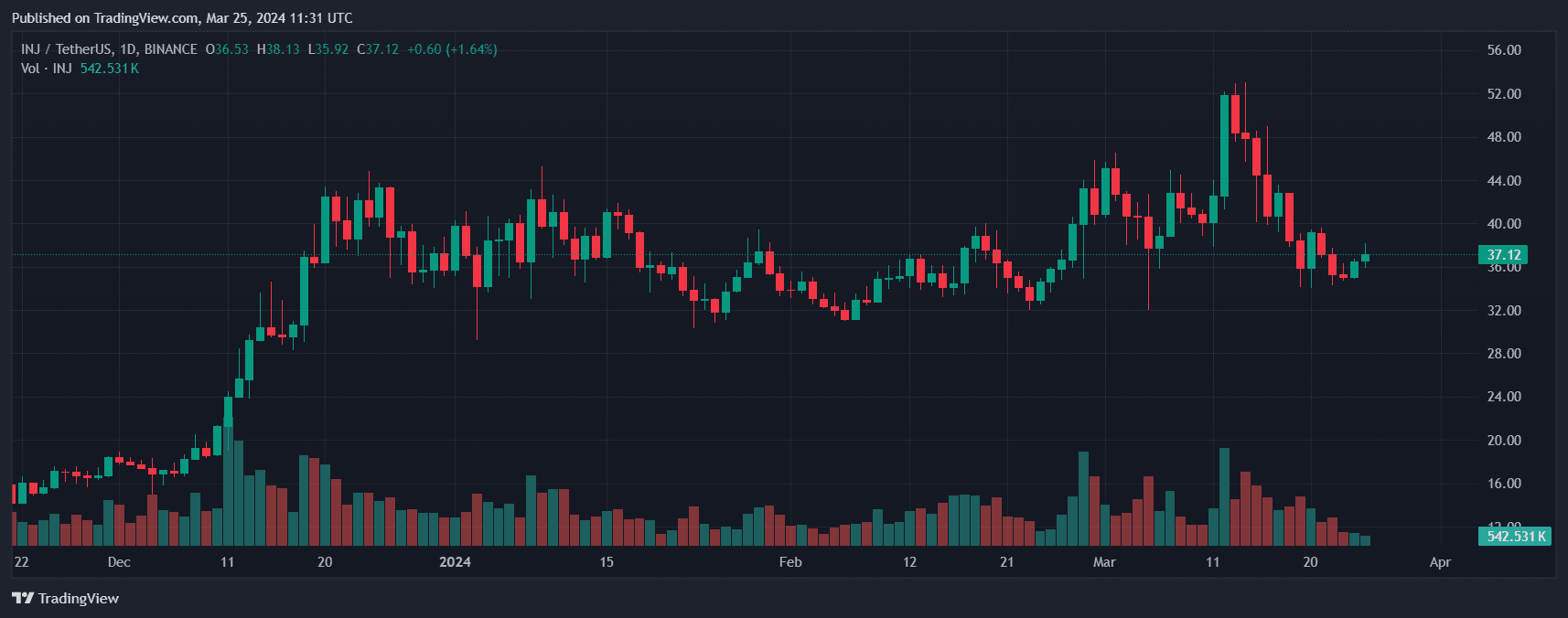Screen dimensions: 1568x618
Task: Select the Feb label on the time axis
Action: [x=790, y=562]
